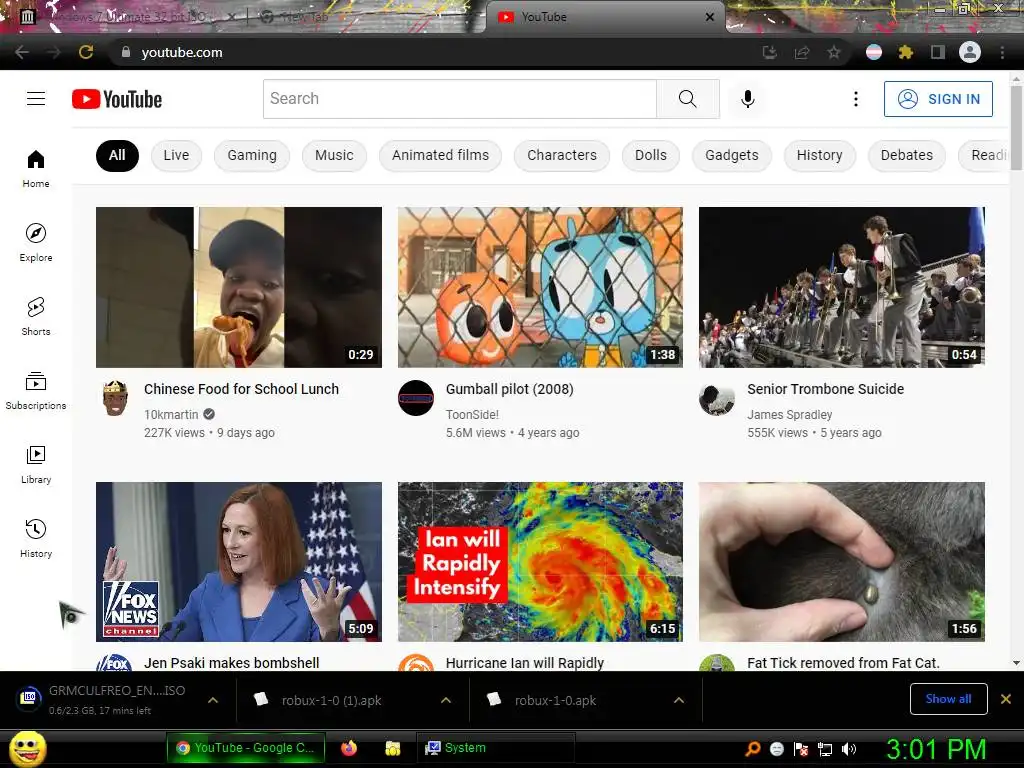Open Chrome profile avatar
The width and height of the screenshot is (1024, 768).
(x=970, y=52)
